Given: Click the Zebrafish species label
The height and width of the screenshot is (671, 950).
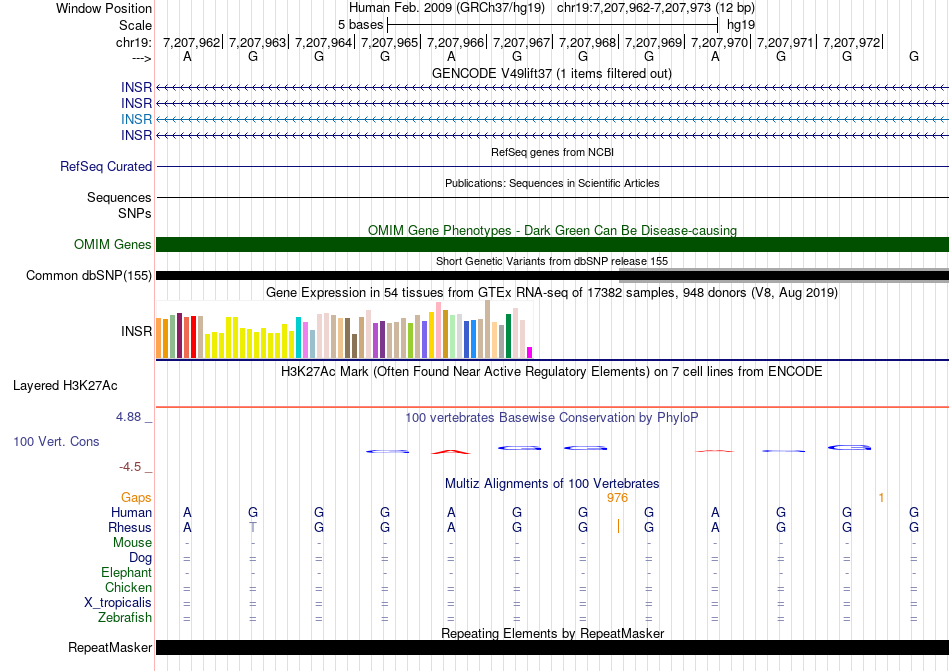Looking at the screenshot, I should (x=125, y=618).
